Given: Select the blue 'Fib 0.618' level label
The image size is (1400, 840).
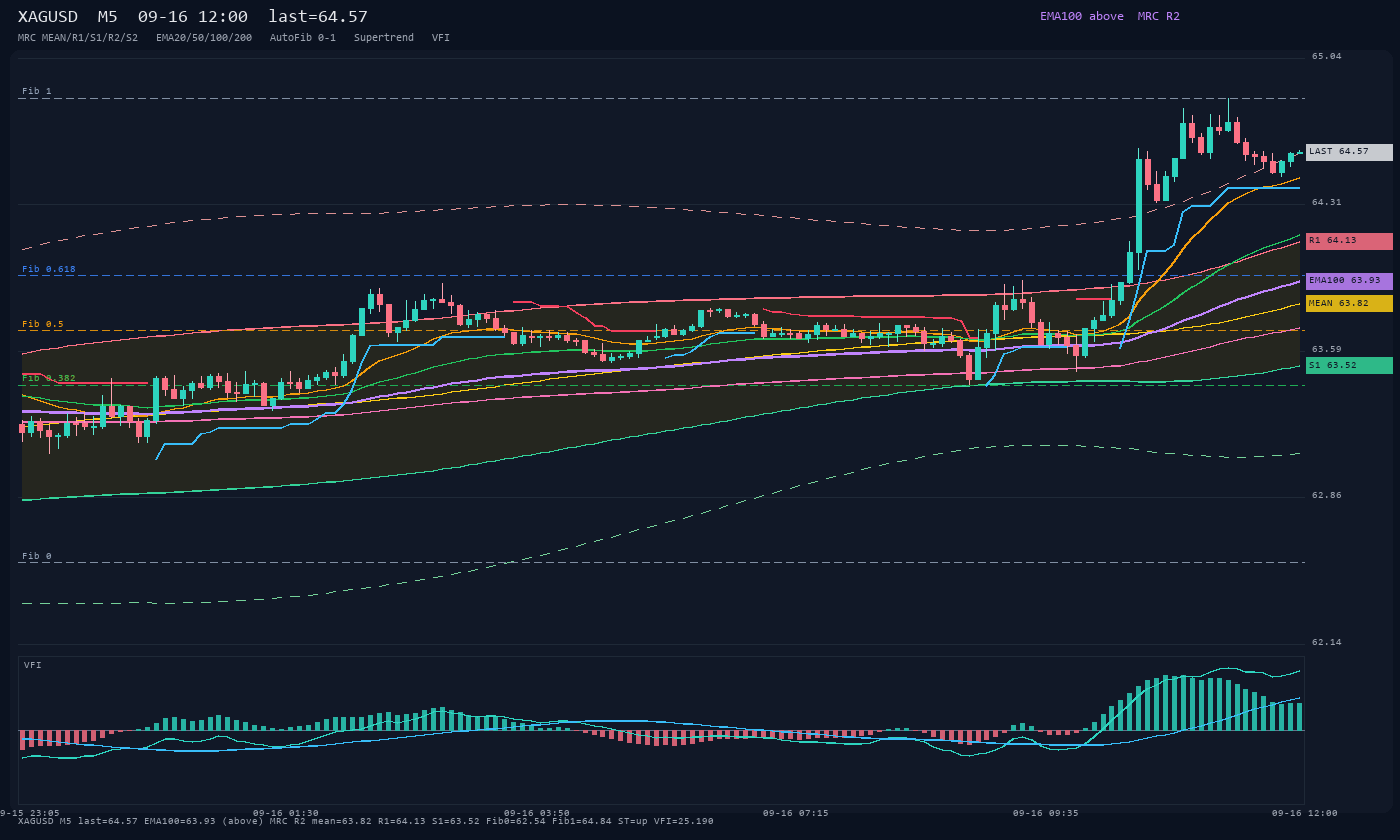Looking at the screenshot, I should (x=49, y=269).
